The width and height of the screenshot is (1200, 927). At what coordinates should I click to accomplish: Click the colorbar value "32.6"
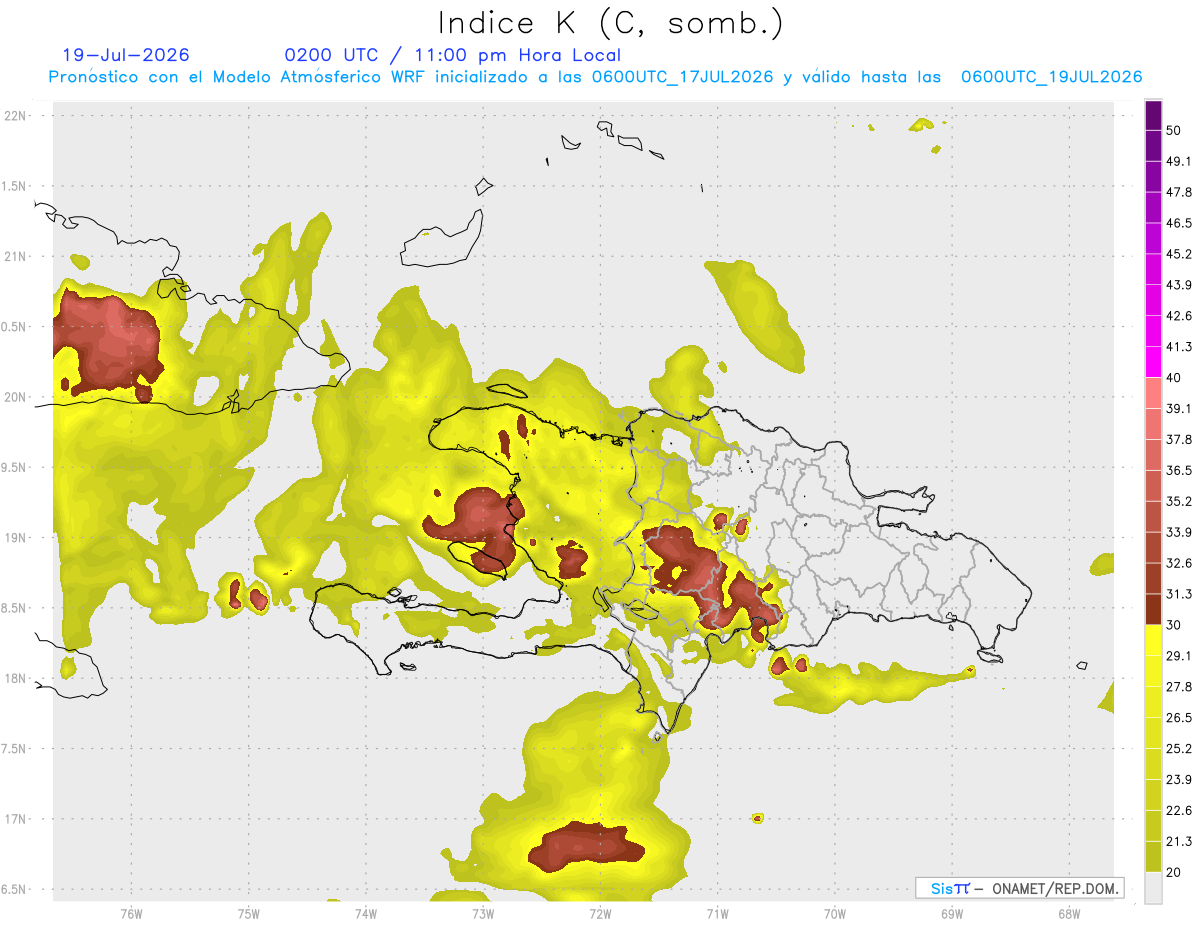(x=1179, y=563)
